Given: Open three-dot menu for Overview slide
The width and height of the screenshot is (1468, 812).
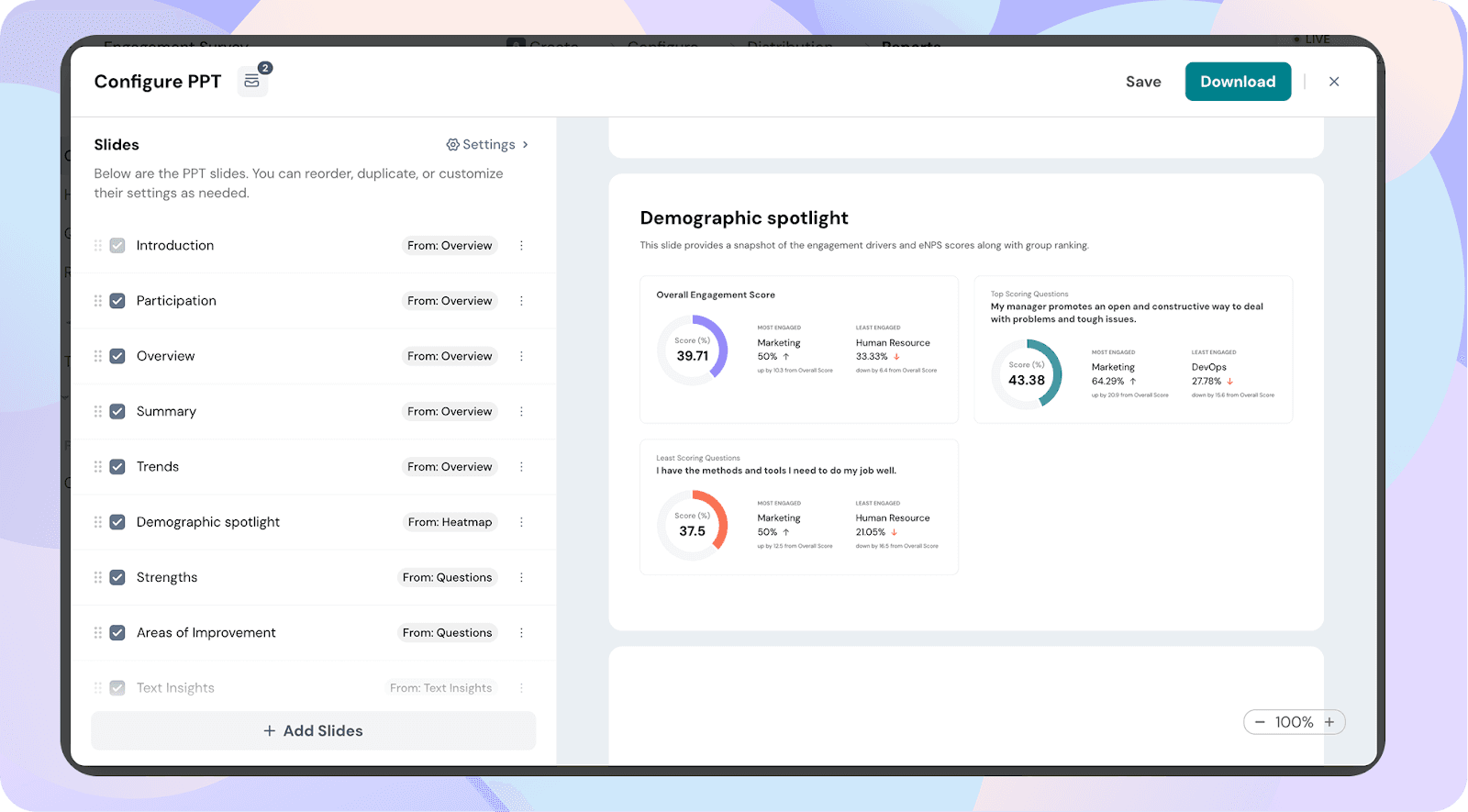Looking at the screenshot, I should click(521, 356).
